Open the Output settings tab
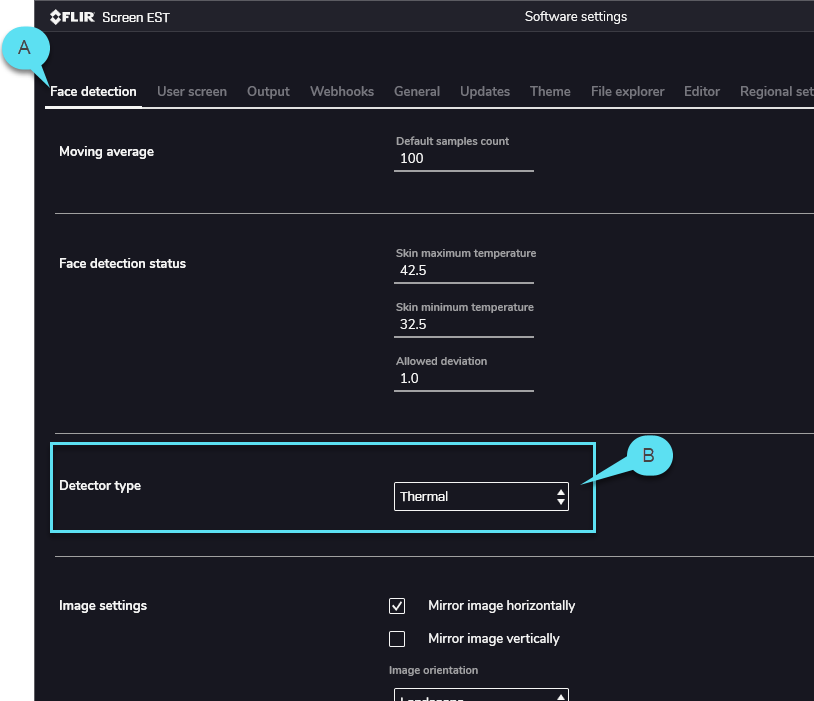Image resolution: width=814 pixels, height=701 pixels. coord(268,91)
